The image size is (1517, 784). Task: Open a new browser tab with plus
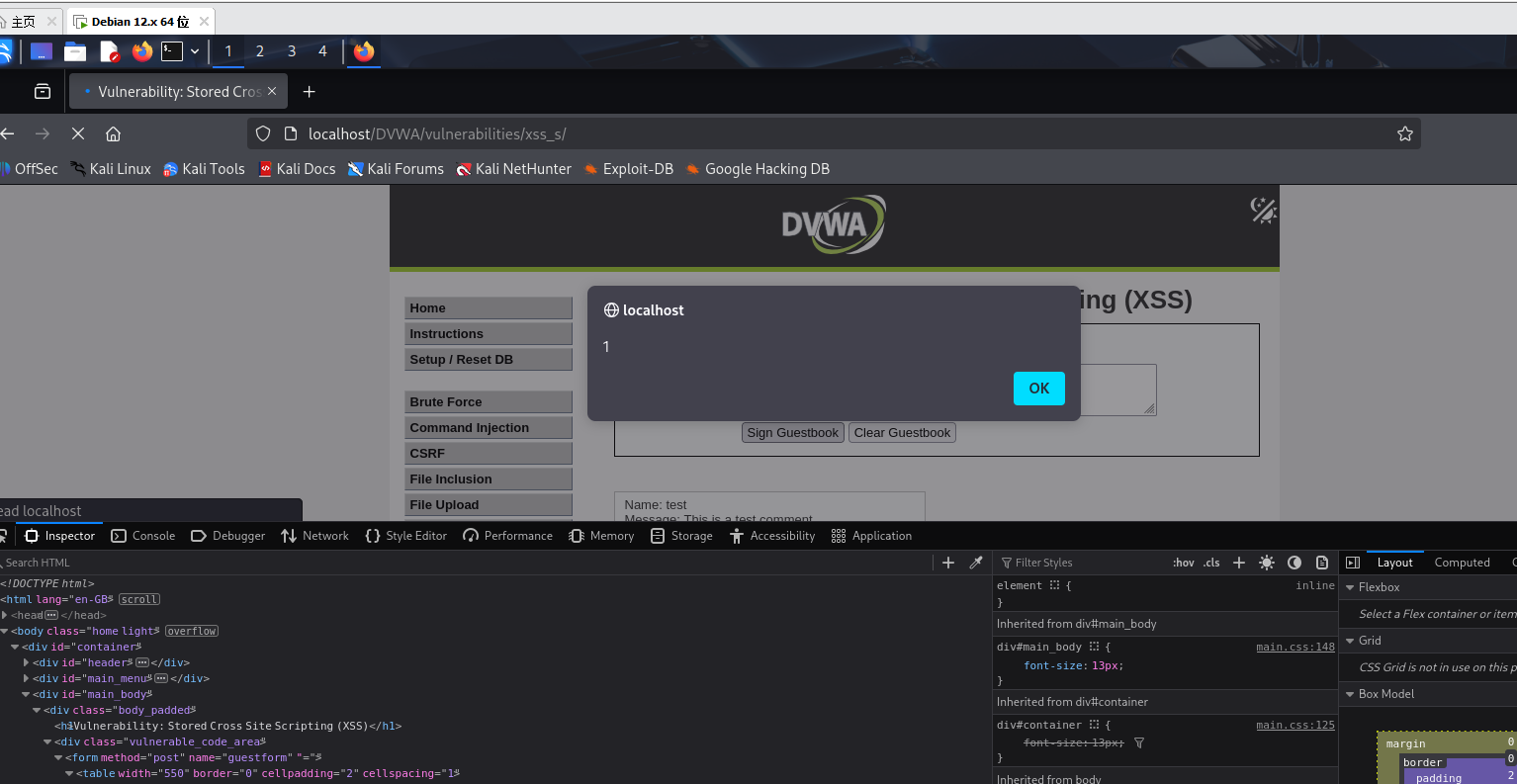pos(309,92)
